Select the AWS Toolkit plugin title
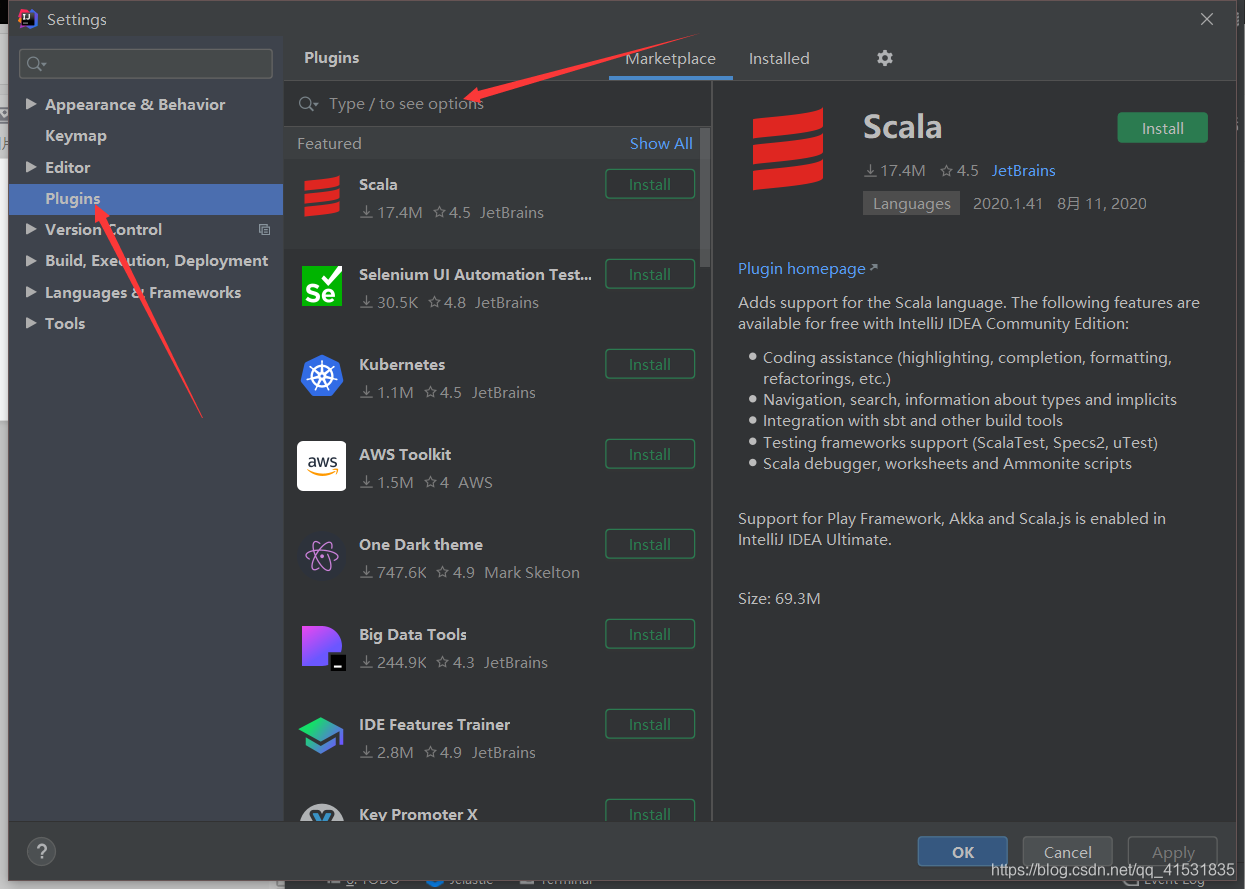 [405, 455]
